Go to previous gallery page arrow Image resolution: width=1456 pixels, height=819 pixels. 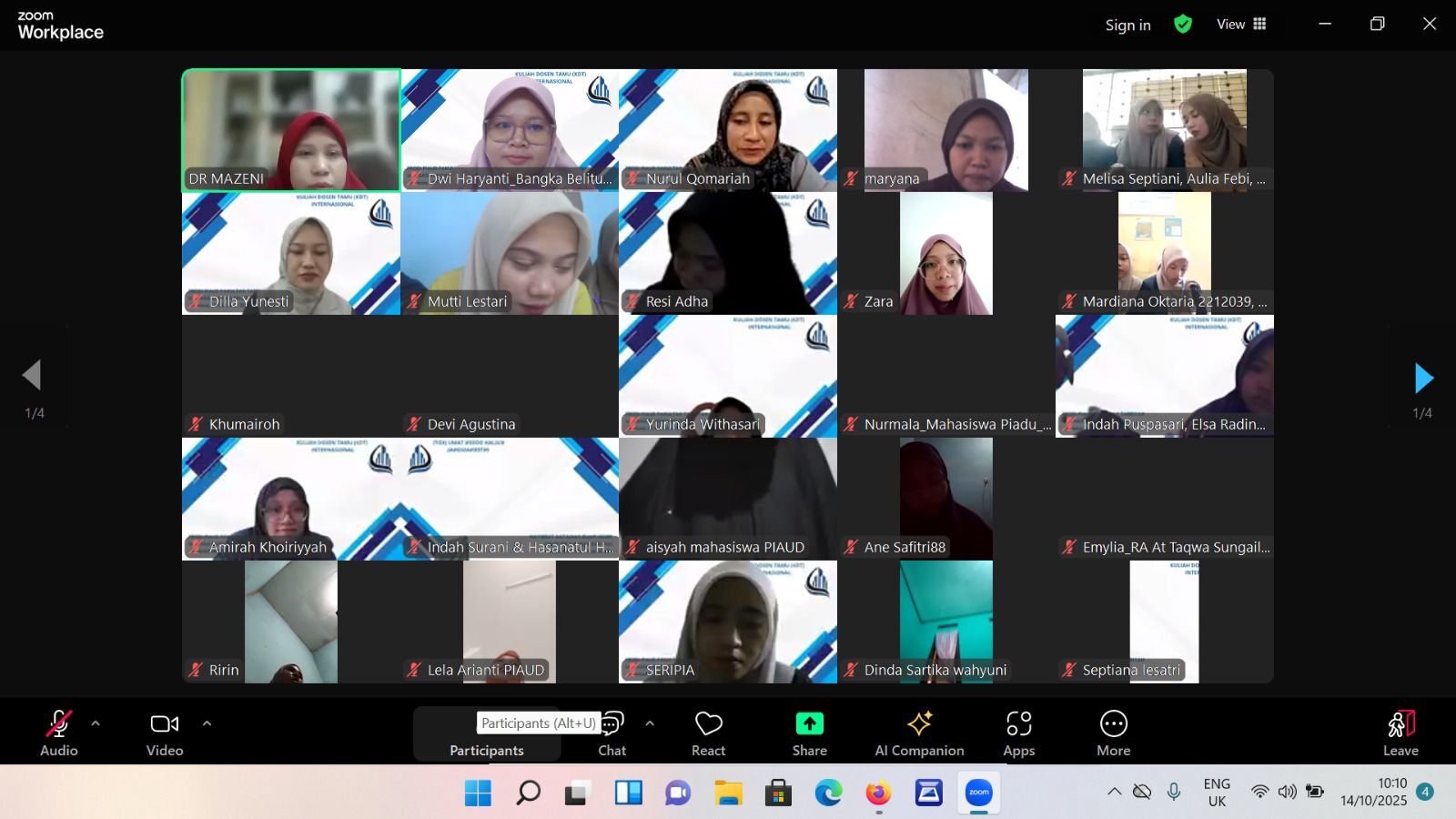(x=32, y=375)
